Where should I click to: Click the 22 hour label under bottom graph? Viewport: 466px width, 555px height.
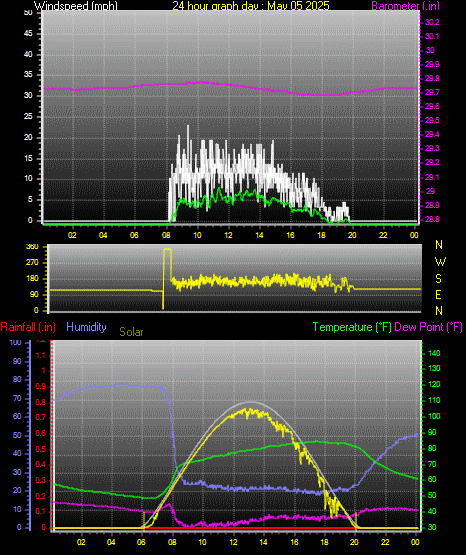[x=385, y=542]
